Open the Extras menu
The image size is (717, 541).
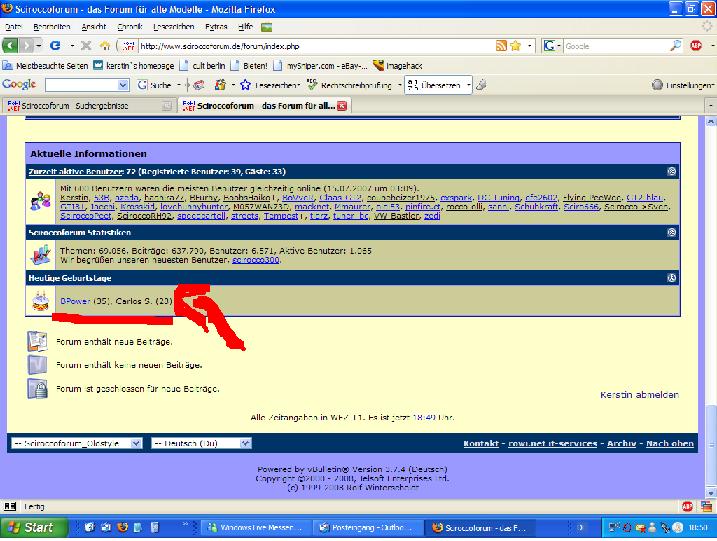[216, 27]
